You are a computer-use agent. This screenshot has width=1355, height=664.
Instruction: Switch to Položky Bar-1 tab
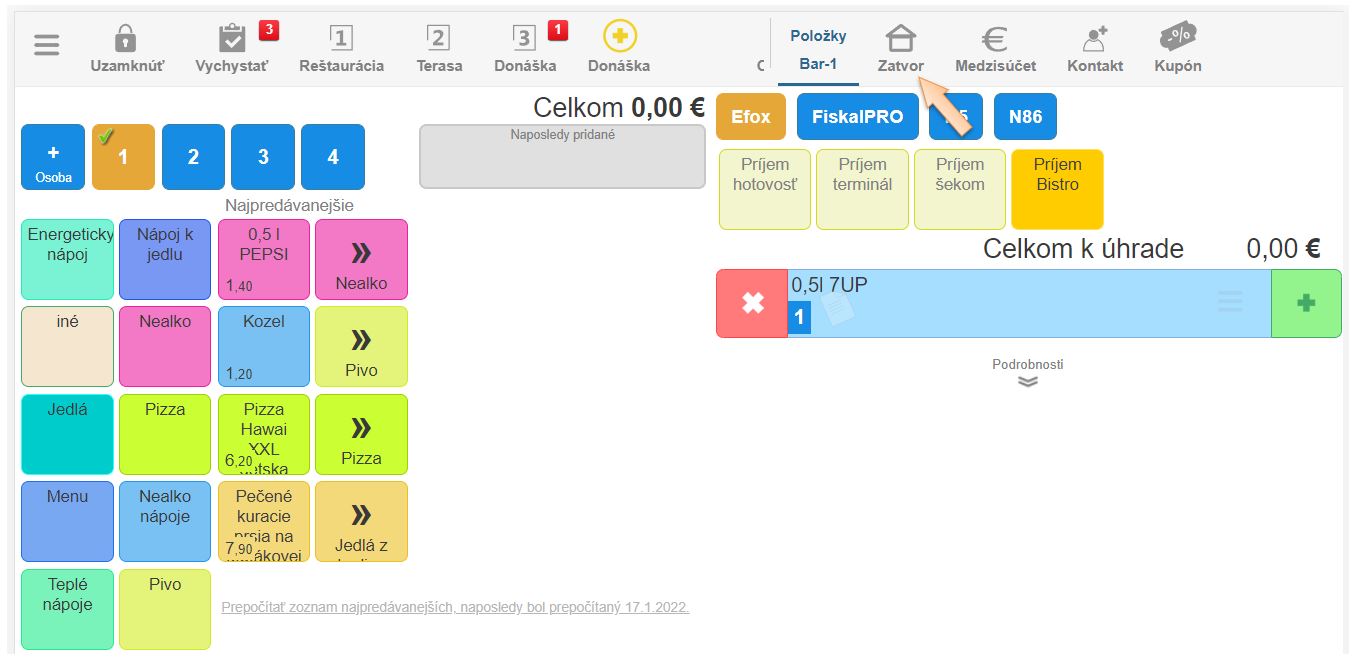coord(818,49)
